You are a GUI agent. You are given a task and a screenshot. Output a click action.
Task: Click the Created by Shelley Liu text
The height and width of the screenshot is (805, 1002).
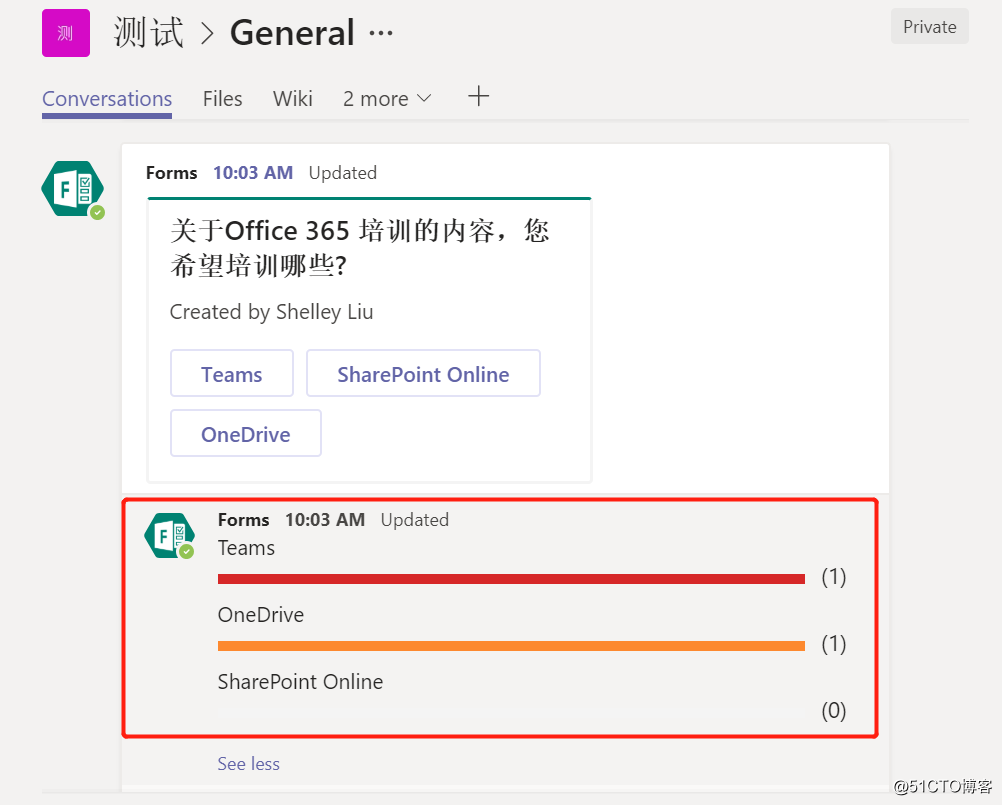(x=272, y=312)
